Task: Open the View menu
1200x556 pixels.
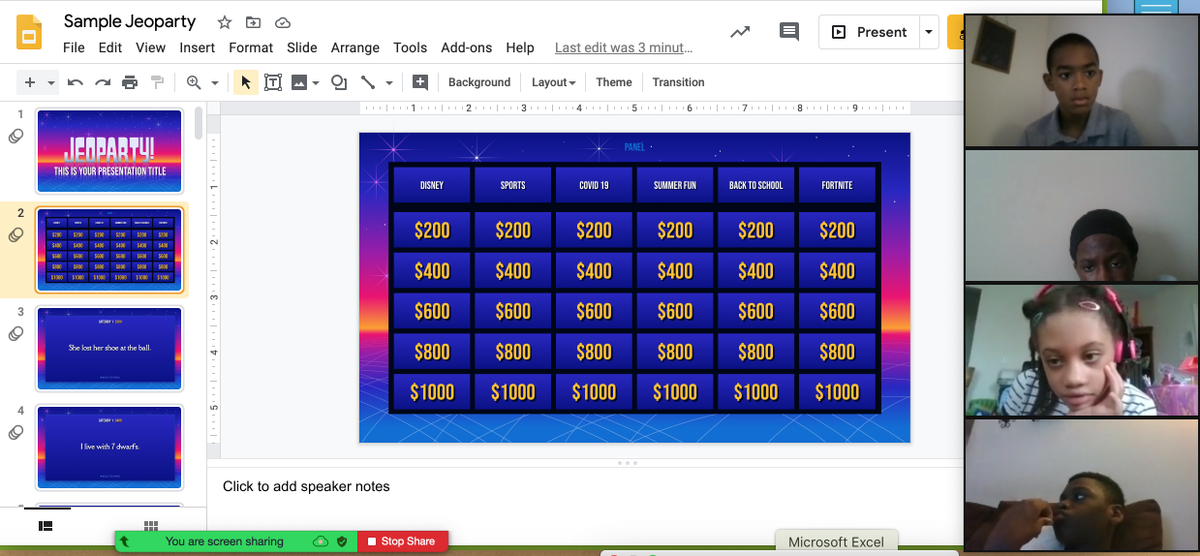Action: (x=150, y=47)
